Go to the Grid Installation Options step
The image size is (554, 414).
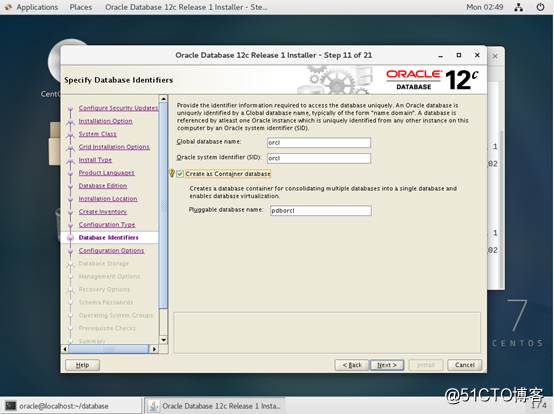coord(114,147)
